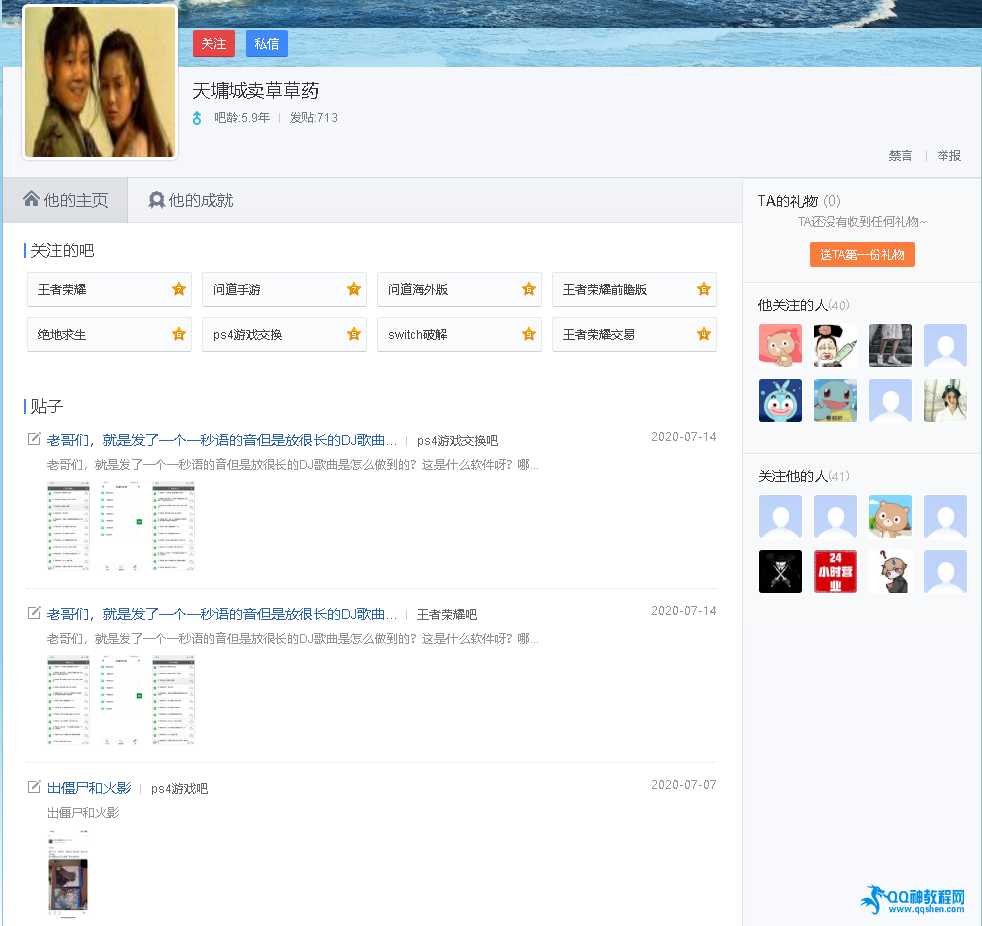Screen dimensions: 982x926
Task: Click the level star icon on 问道海外版
Action: click(529, 289)
